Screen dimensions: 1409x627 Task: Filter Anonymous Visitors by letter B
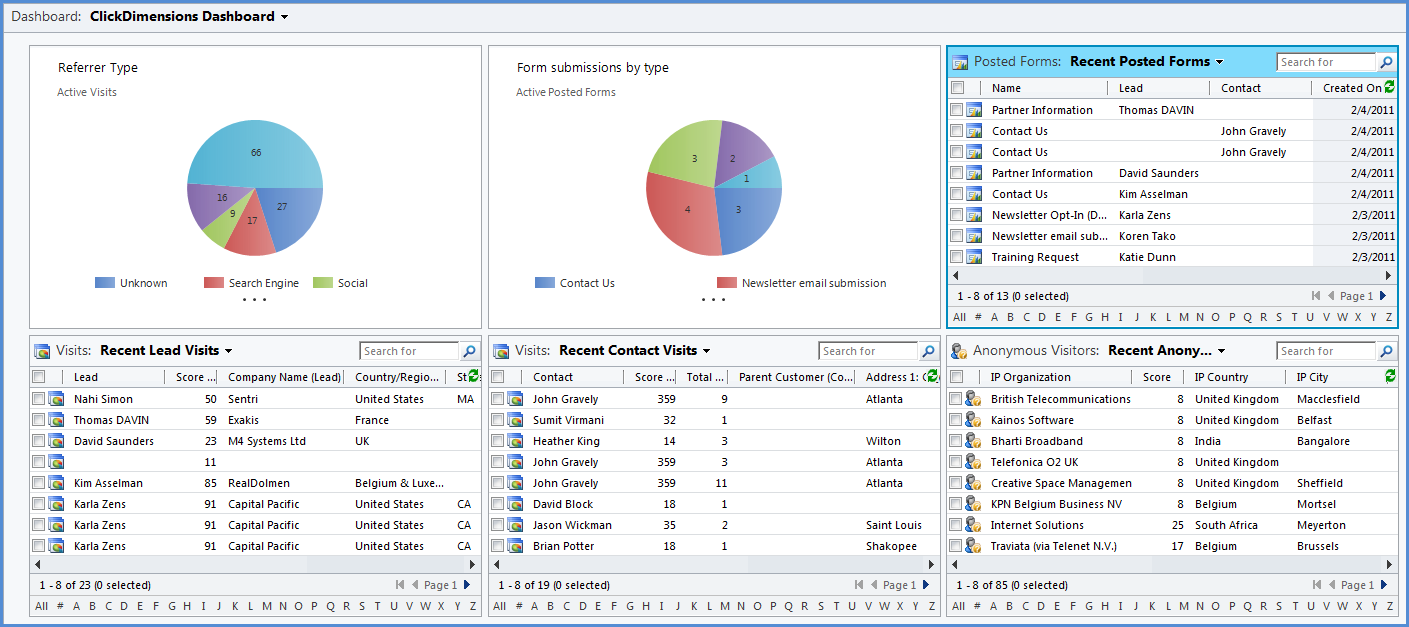(1010, 606)
